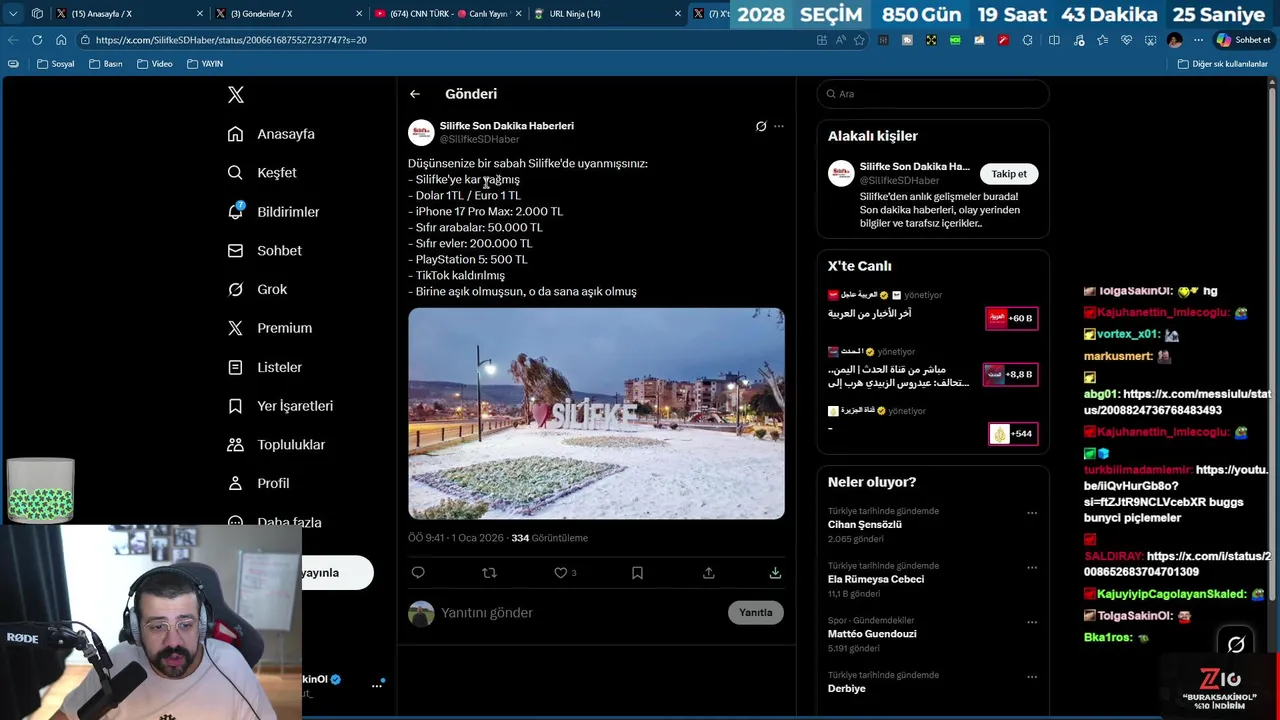Switch to the CNN TÜRK YouTube tab
The height and width of the screenshot is (720, 1280).
tap(448, 14)
